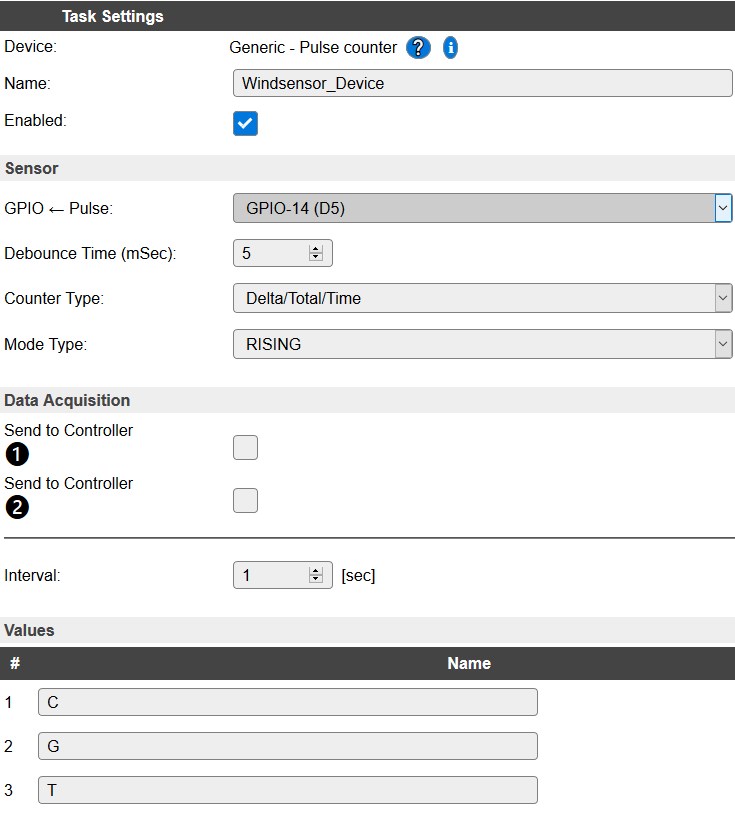Click the Name column header in Values table
The height and width of the screenshot is (816, 735).
point(468,663)
